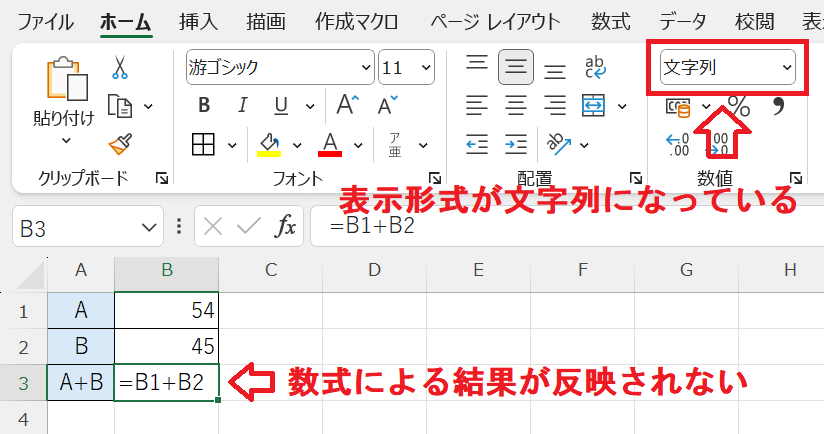Click the Accounting currency format icon
The height and width of the screenshot is (434, 824).
click(678, 107)
